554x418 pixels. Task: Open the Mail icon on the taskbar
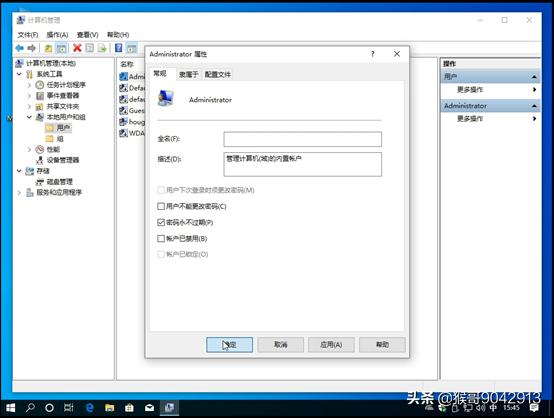coord(149,408)
